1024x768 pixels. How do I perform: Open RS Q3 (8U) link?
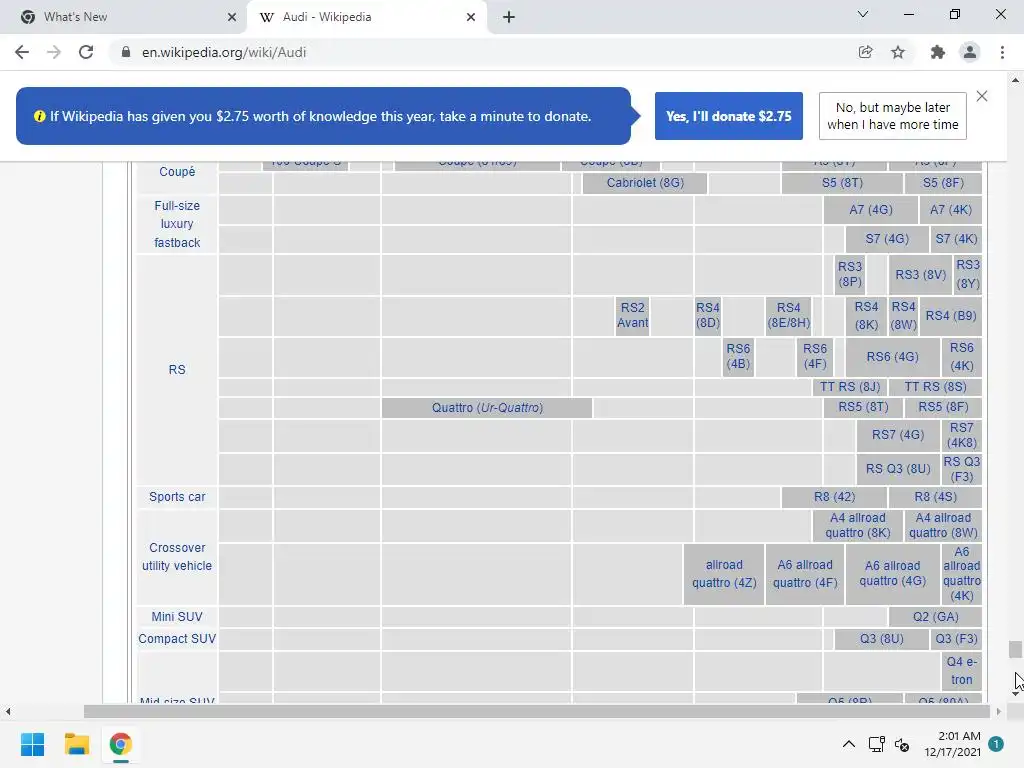pos(898,469)
